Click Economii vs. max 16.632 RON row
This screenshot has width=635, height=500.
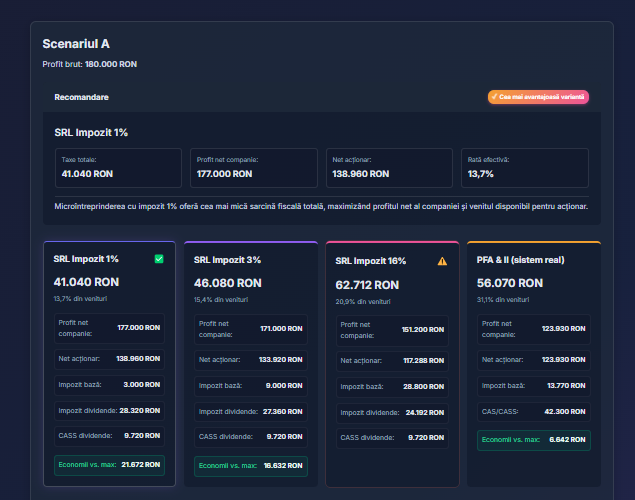pyautogui.click(x=250, y=466)
